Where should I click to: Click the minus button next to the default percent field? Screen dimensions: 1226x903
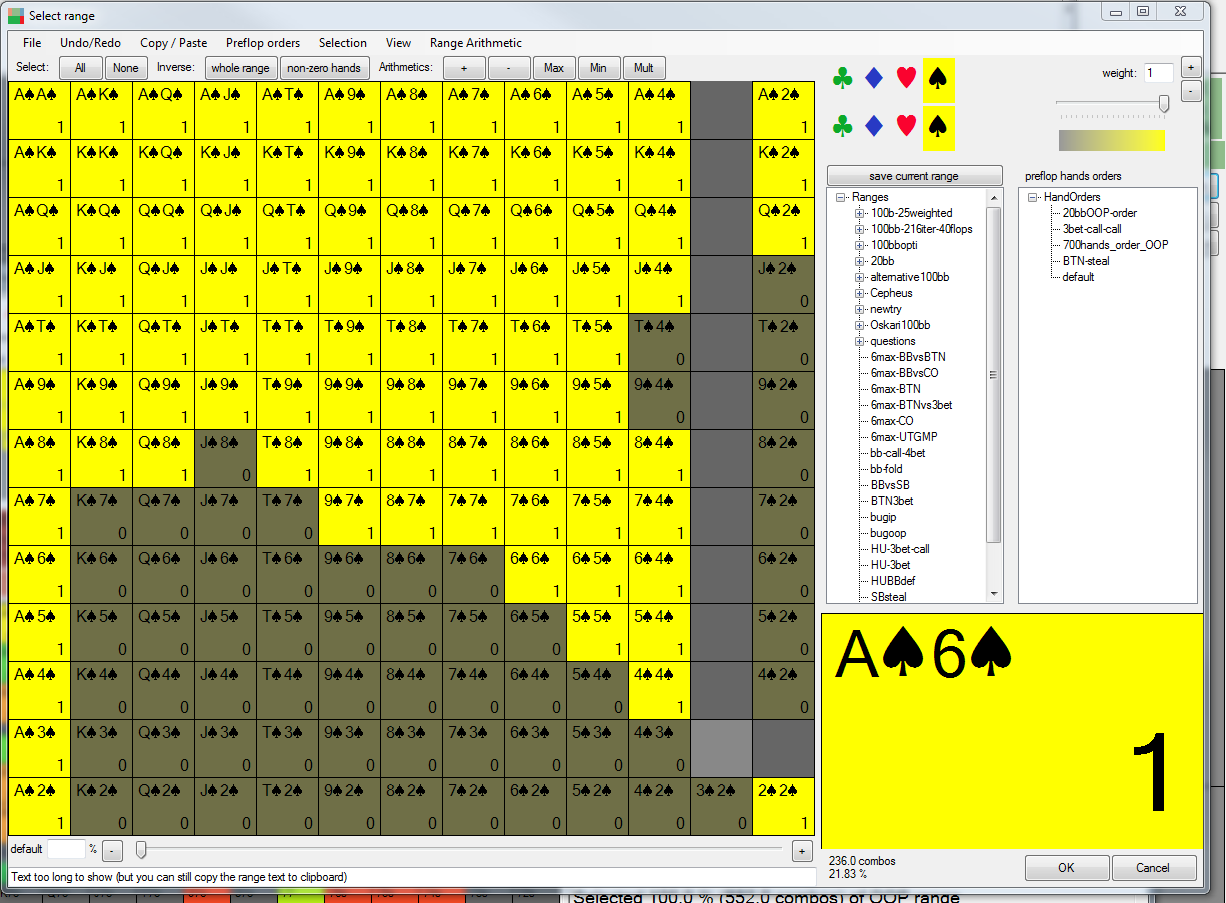coord(113,850)
